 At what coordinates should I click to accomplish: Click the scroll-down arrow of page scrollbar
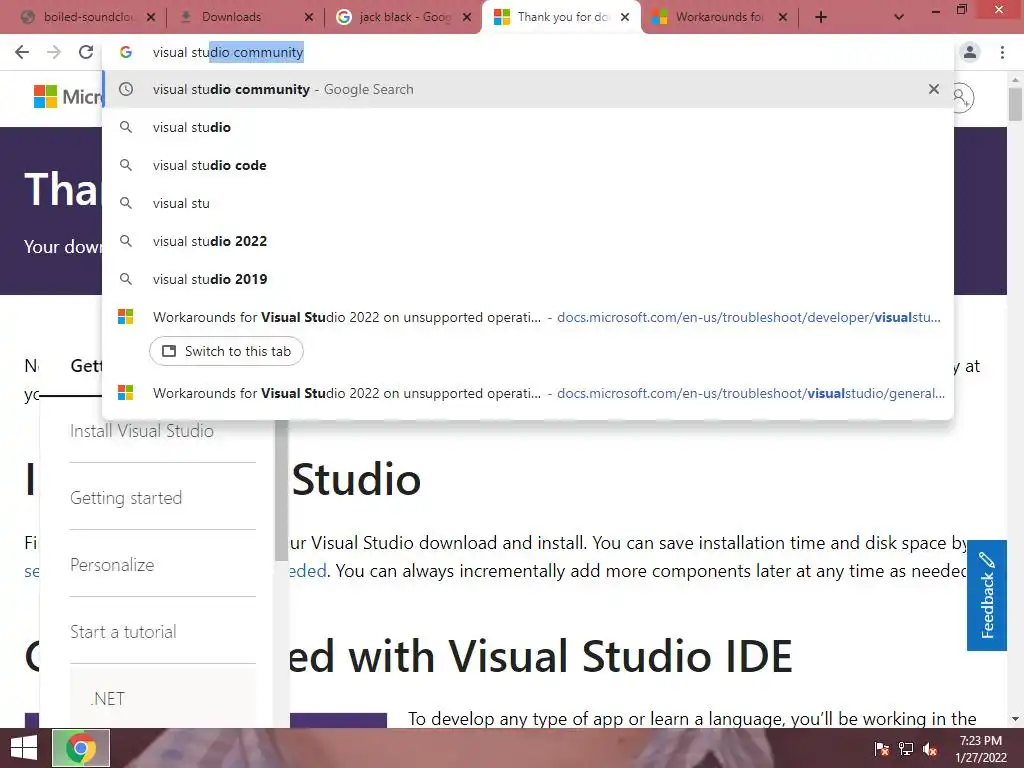(1015, 719)
